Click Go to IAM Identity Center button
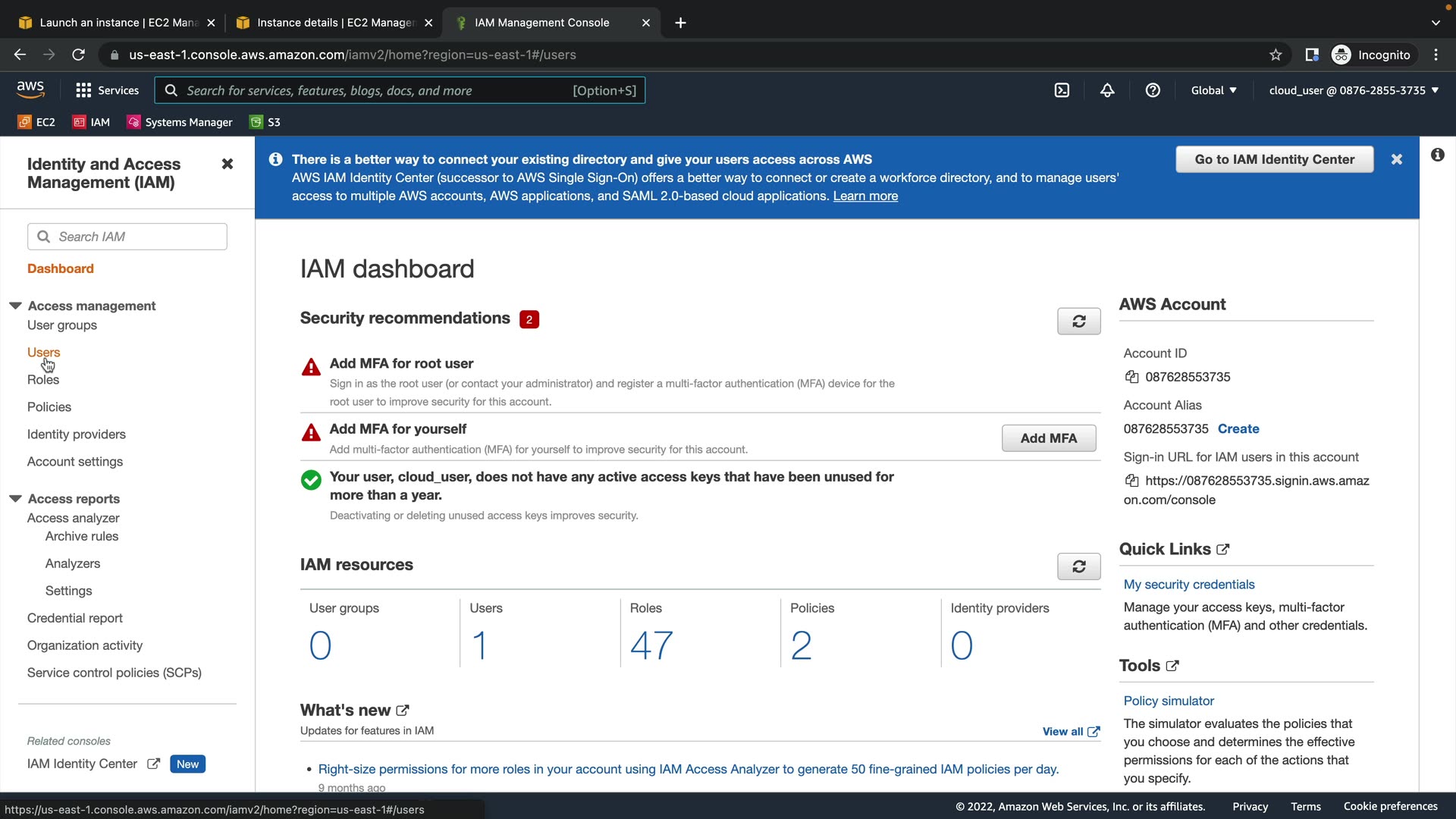 1274,159
